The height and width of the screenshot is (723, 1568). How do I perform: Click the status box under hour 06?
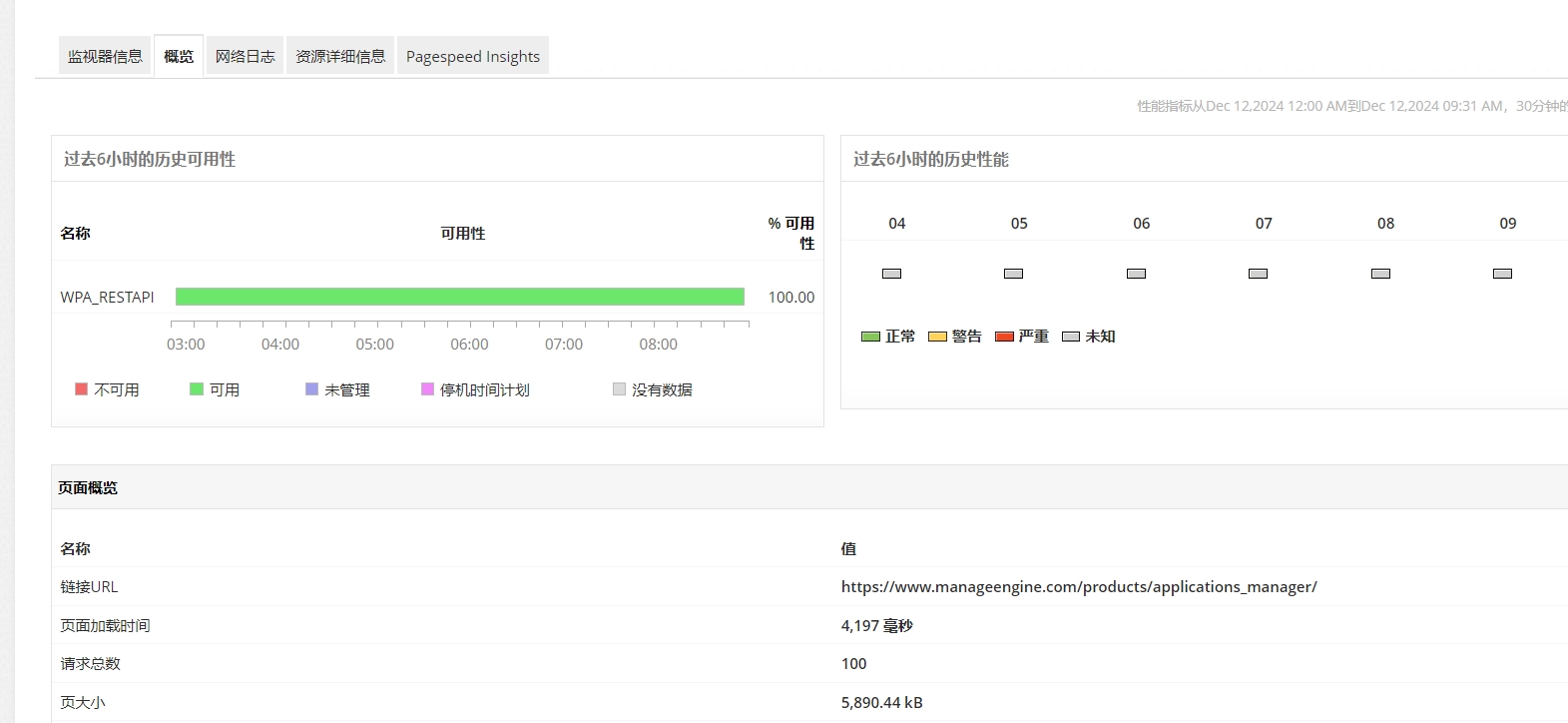(1136, 274)
